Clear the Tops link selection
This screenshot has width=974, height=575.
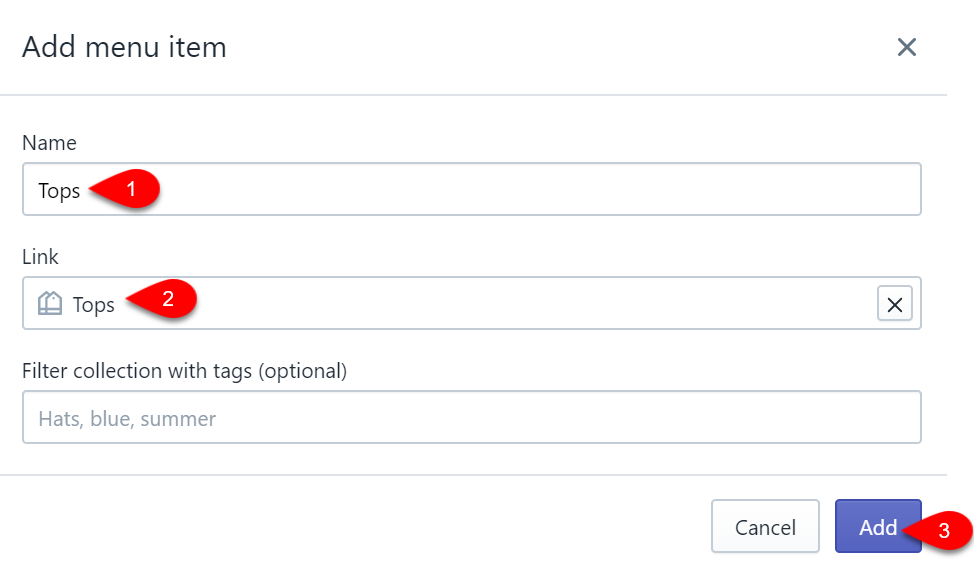tap(894, 304)
